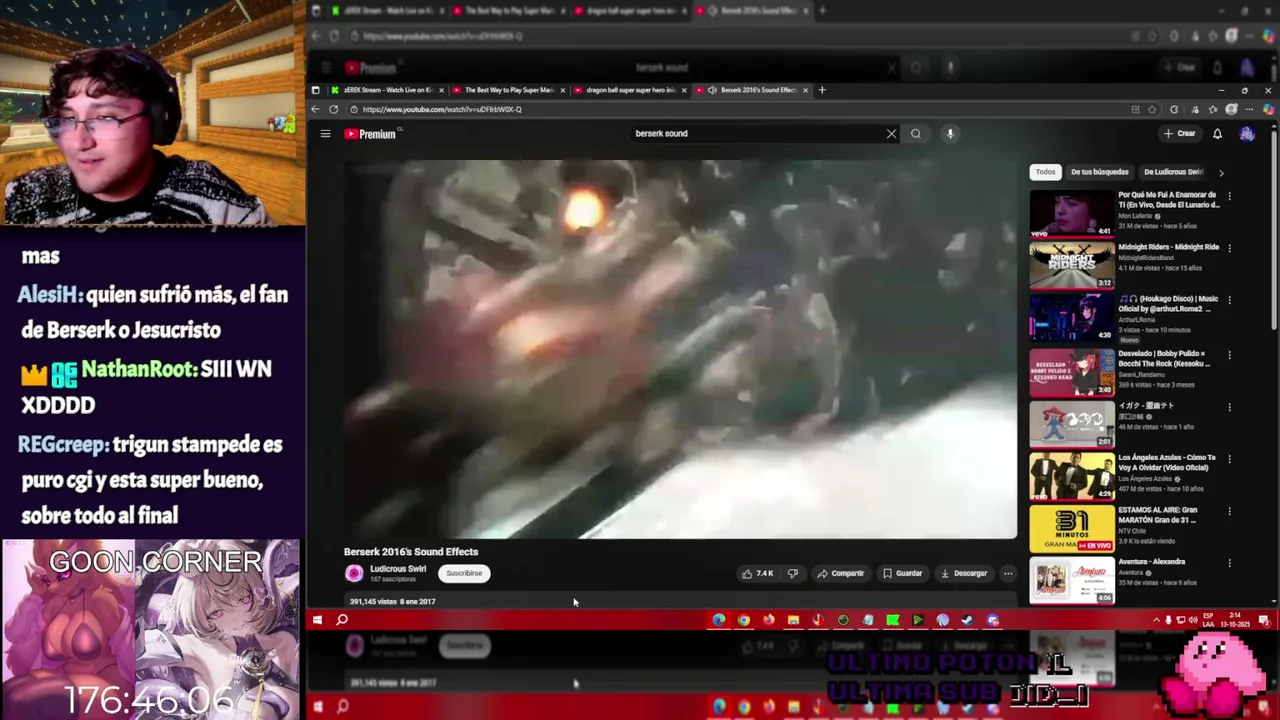This screenshot has width=1280, height=720.
Task: Select the 'De Ludicrous Swirl' chip
Action: coord(1173,172)
